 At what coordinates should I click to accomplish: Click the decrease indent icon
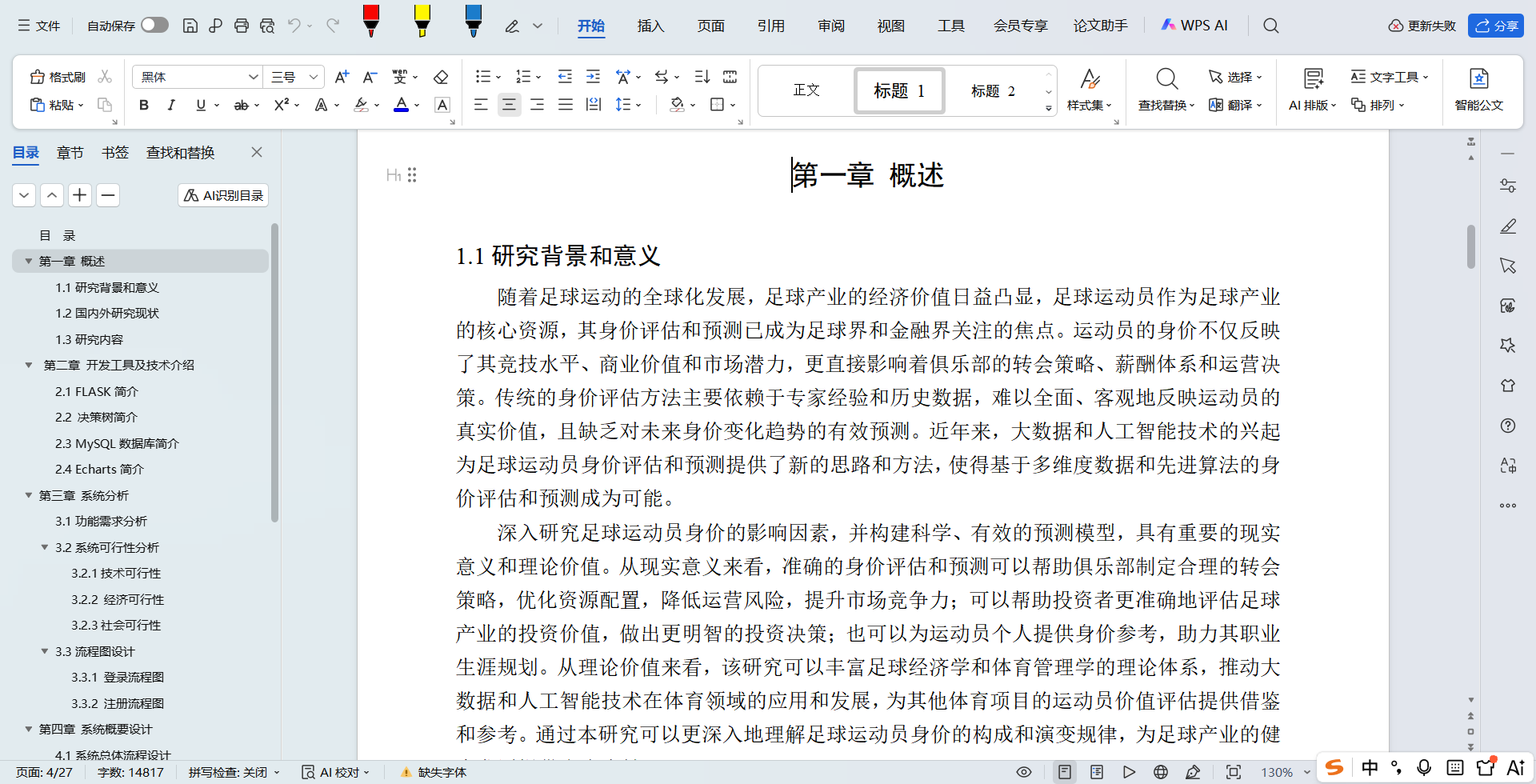click(565, 77)
